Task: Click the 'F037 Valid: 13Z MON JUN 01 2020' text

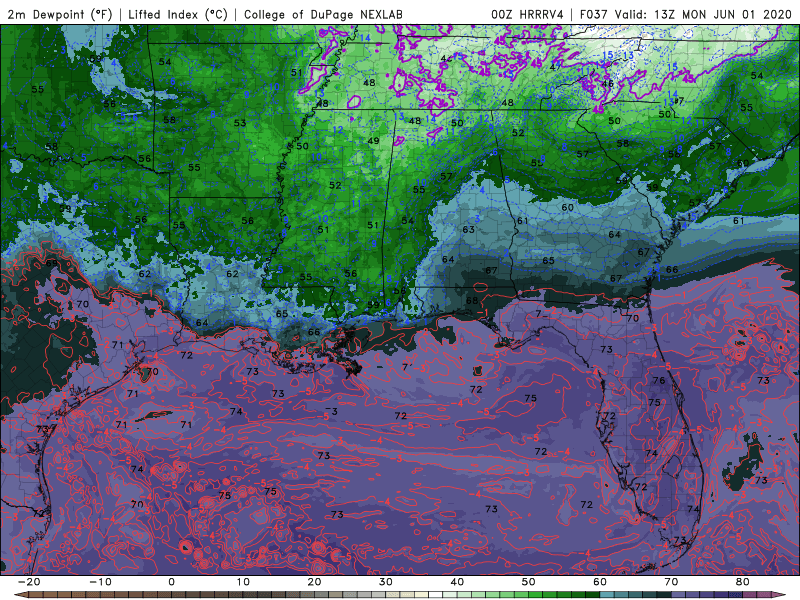Action: (x=685, y=14)
